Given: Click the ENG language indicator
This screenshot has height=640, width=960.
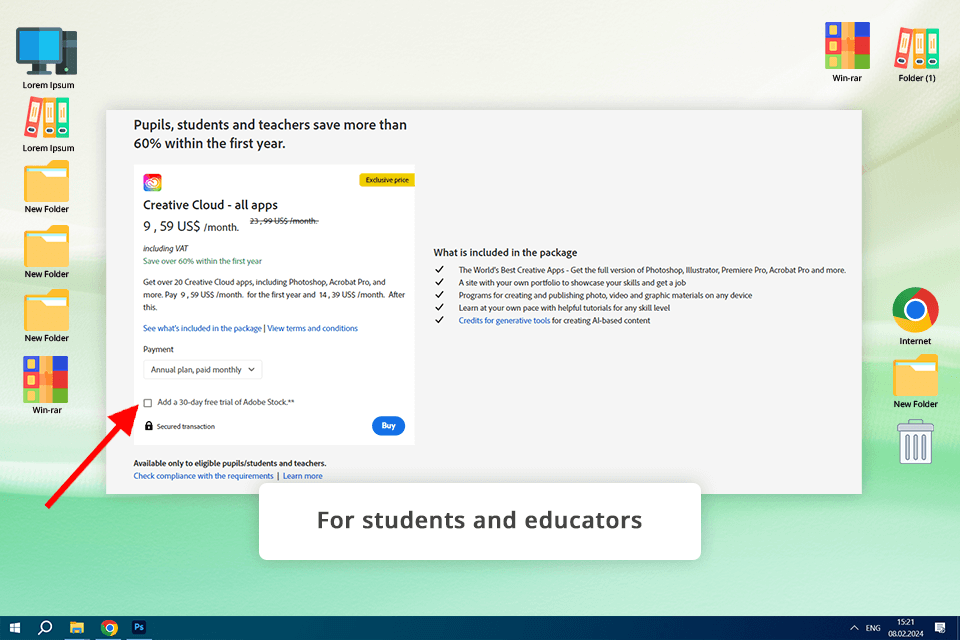Looking at the screenshot, I should coord(873,628).
